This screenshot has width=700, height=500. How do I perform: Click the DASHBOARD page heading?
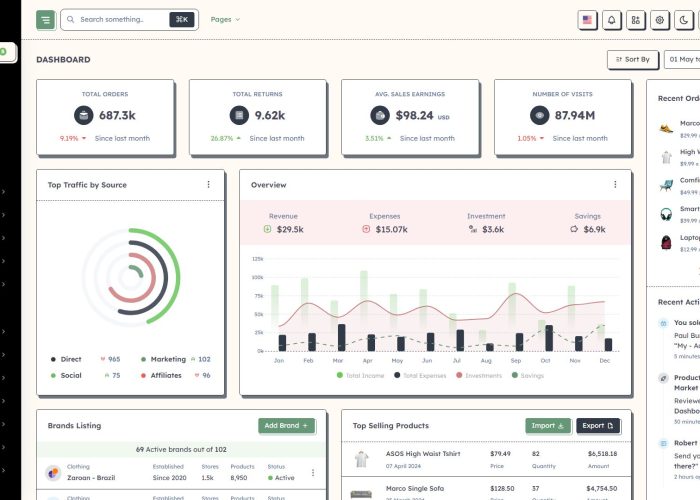[x=63, y=59]
